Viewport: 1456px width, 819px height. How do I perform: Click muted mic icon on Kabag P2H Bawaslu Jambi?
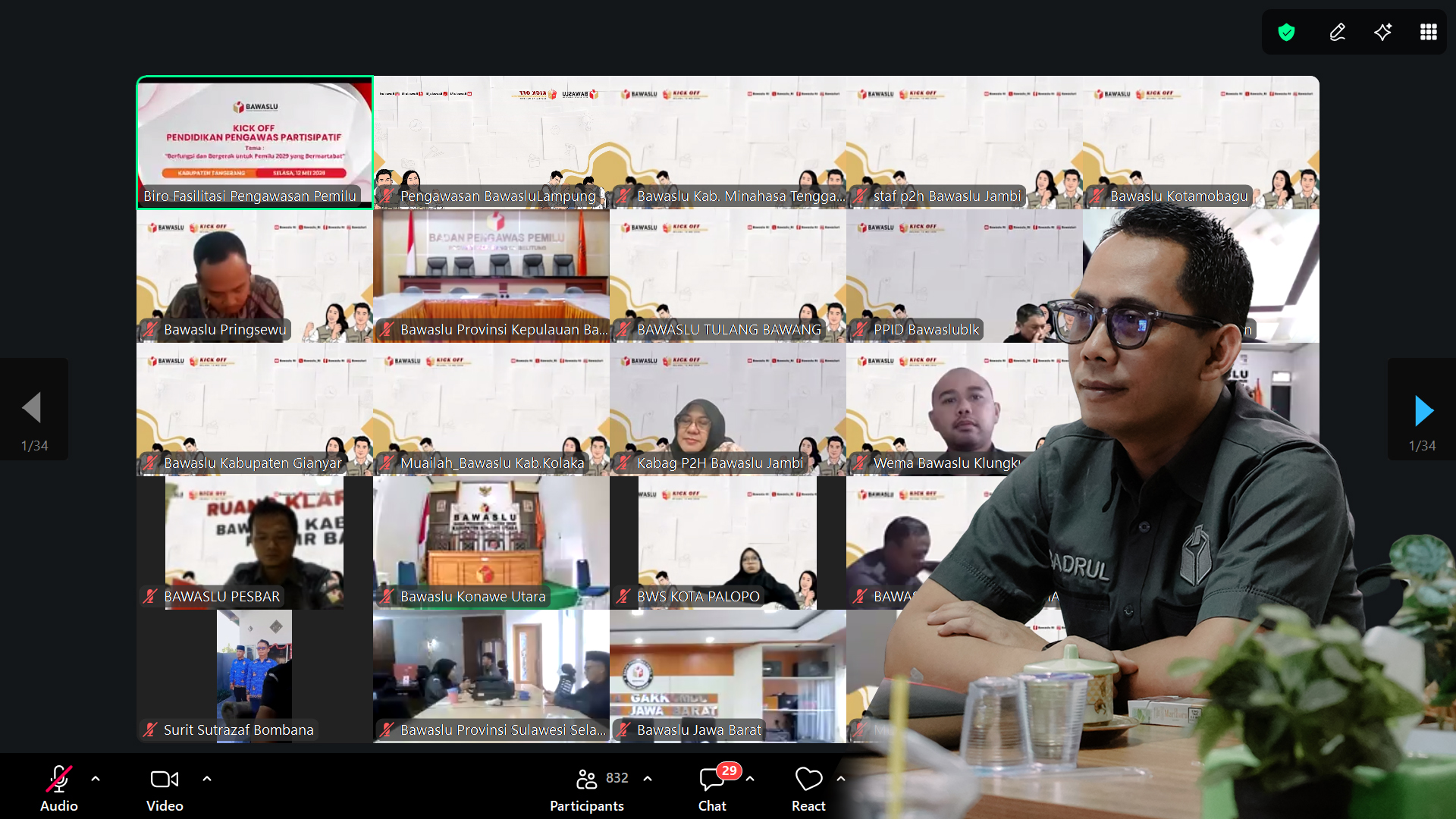623,463
